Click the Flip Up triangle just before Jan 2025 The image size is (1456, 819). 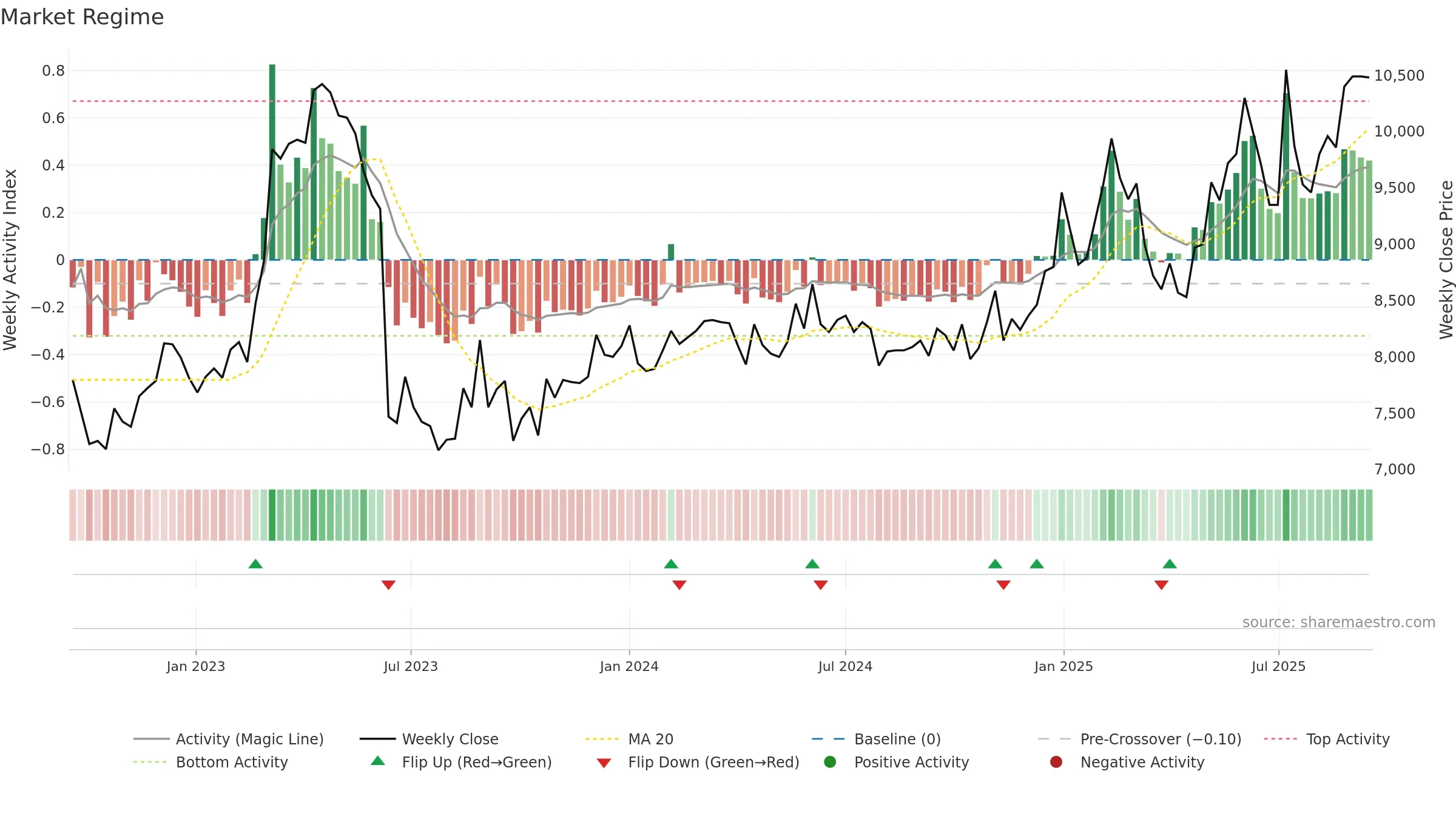pyautogui.click(x=1037, y=564)
